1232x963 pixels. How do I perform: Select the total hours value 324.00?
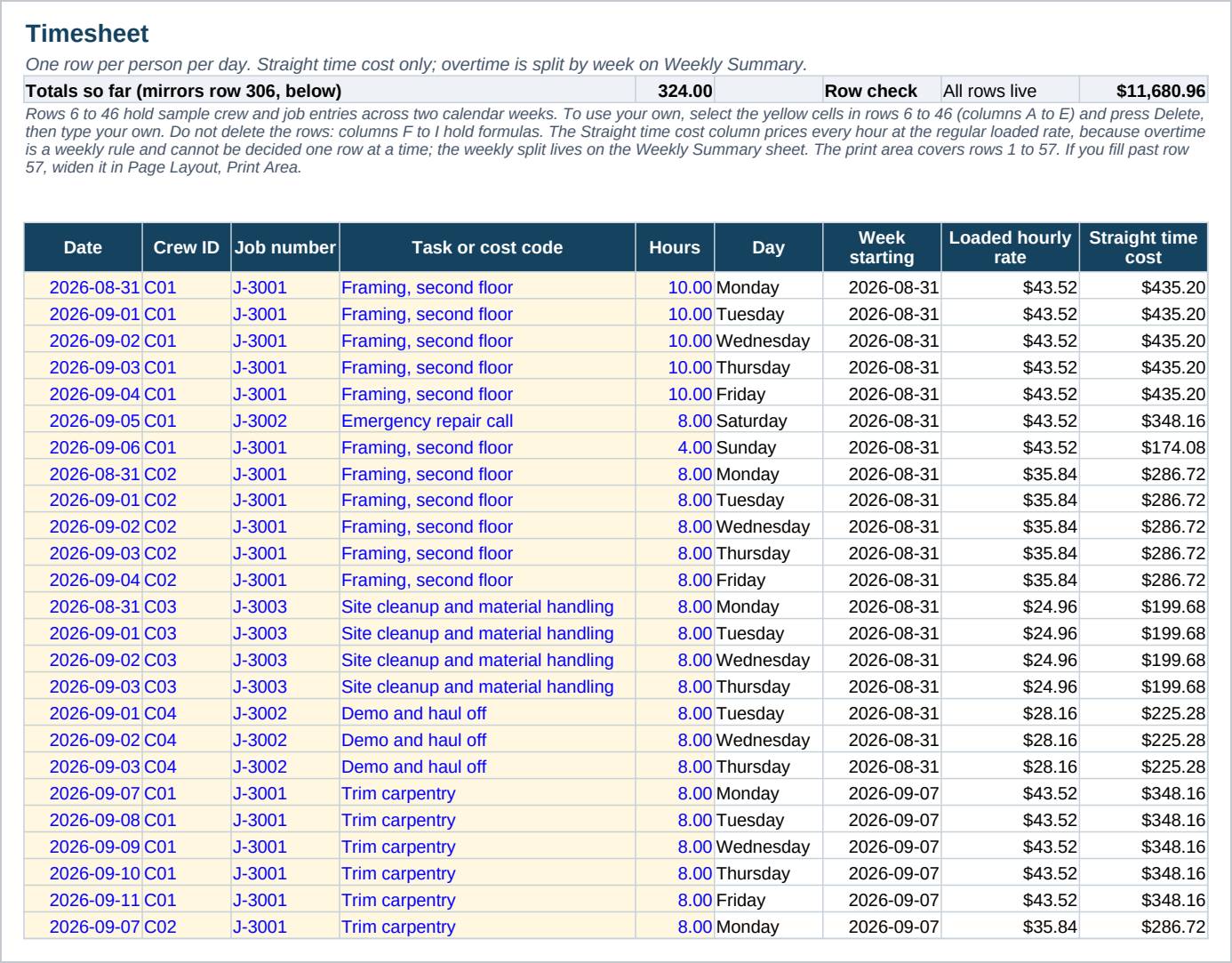675,91
